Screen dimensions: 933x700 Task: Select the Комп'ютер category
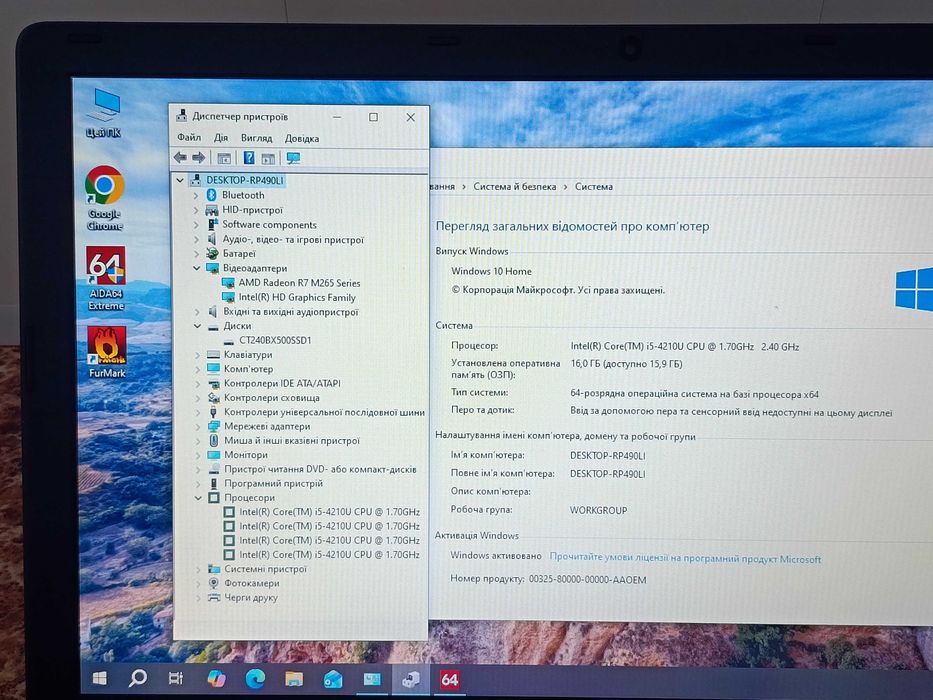point(248,369)
